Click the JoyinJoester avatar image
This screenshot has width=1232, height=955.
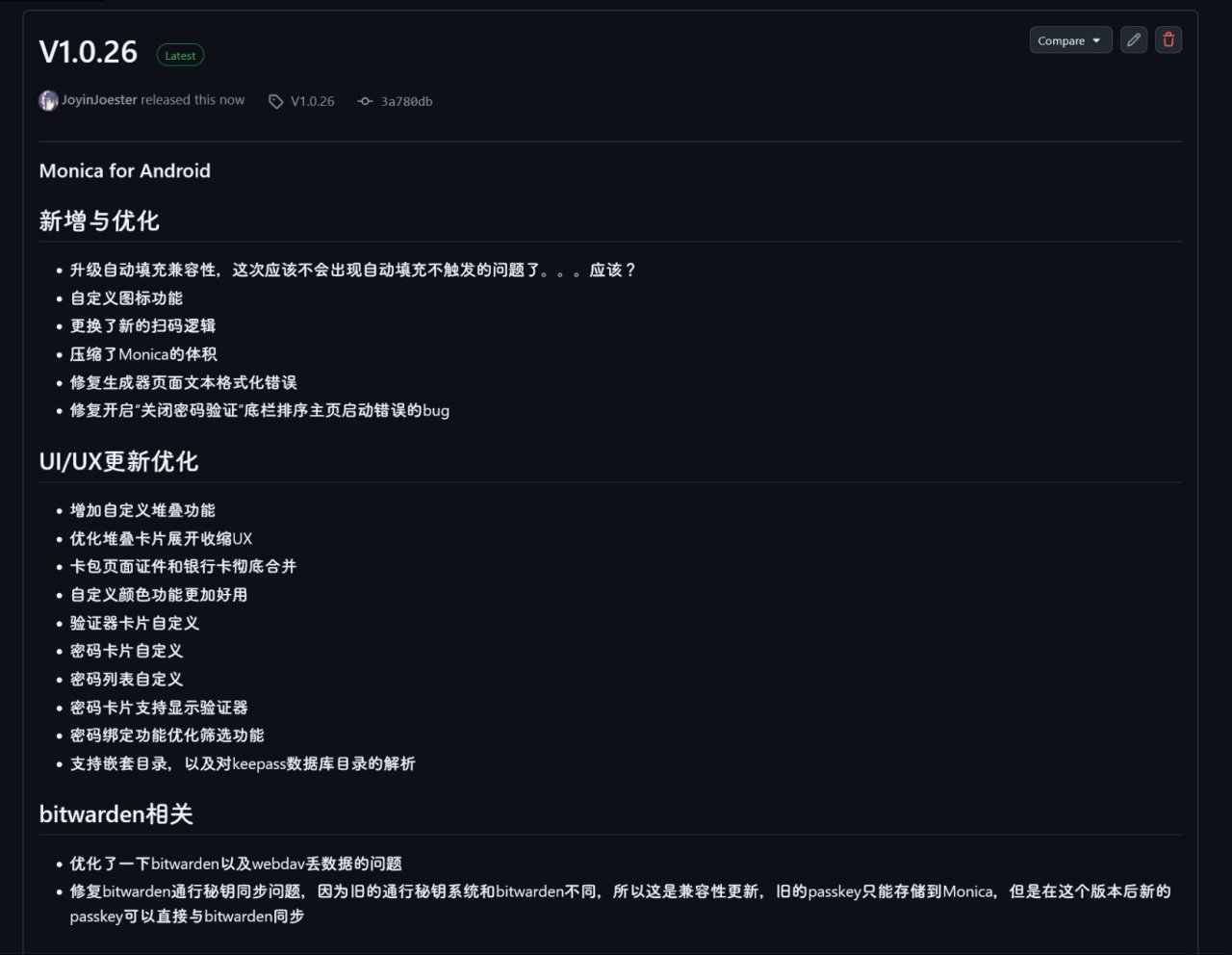click(x=48, y=100)
